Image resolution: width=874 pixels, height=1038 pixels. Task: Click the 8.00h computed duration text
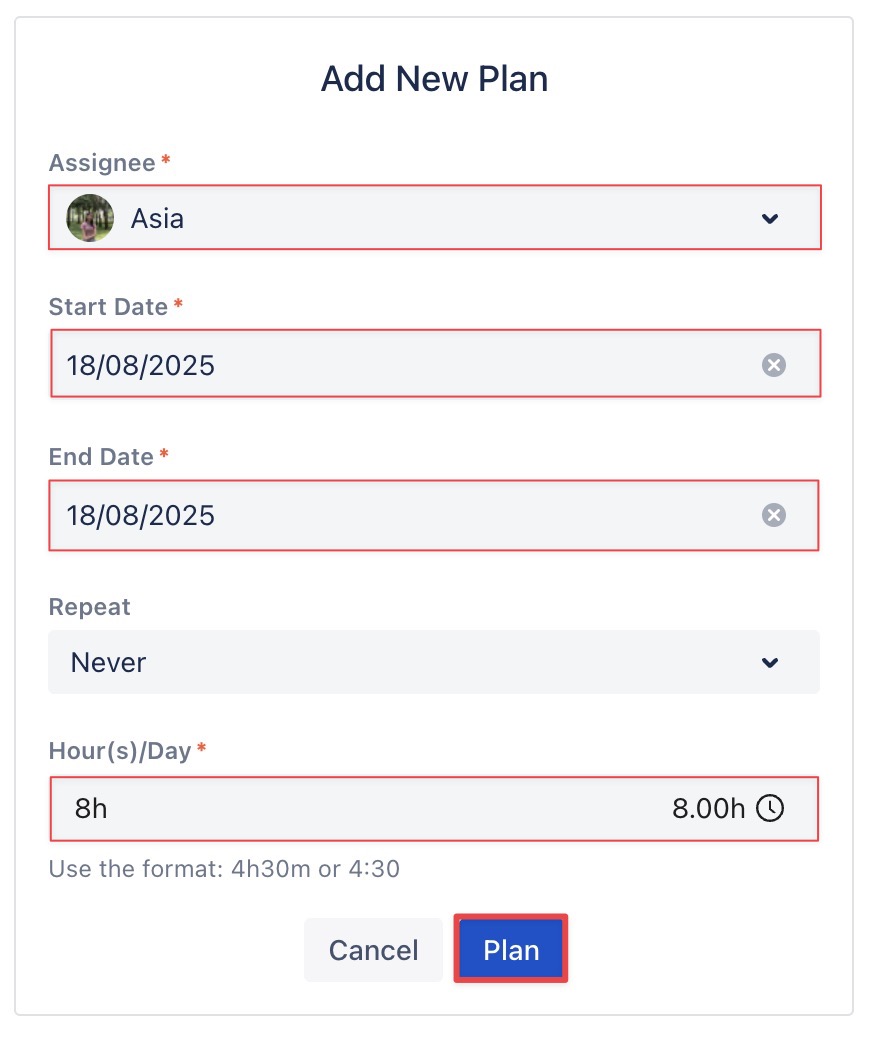(708, 808)
